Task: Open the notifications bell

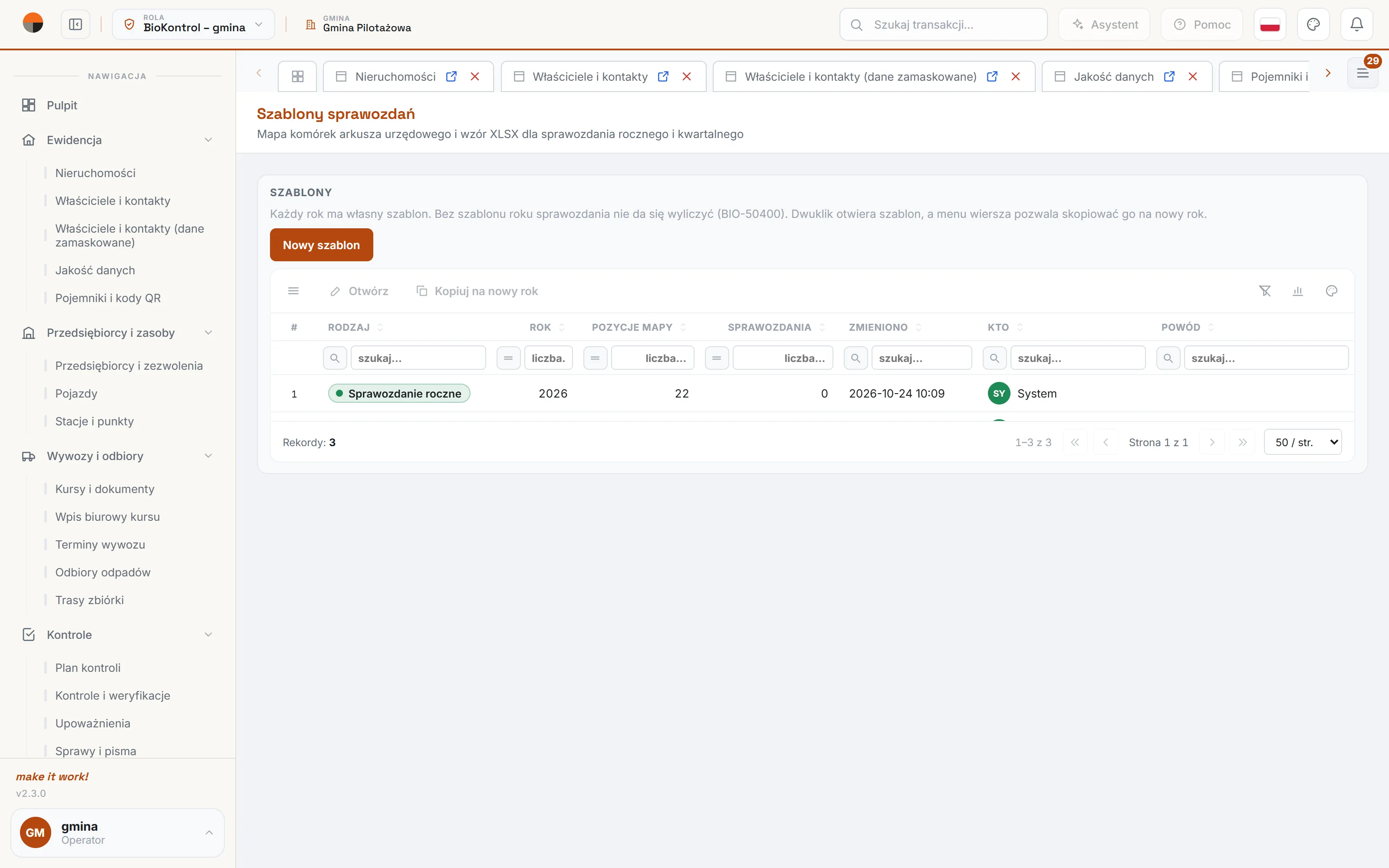Action: 1356,25
